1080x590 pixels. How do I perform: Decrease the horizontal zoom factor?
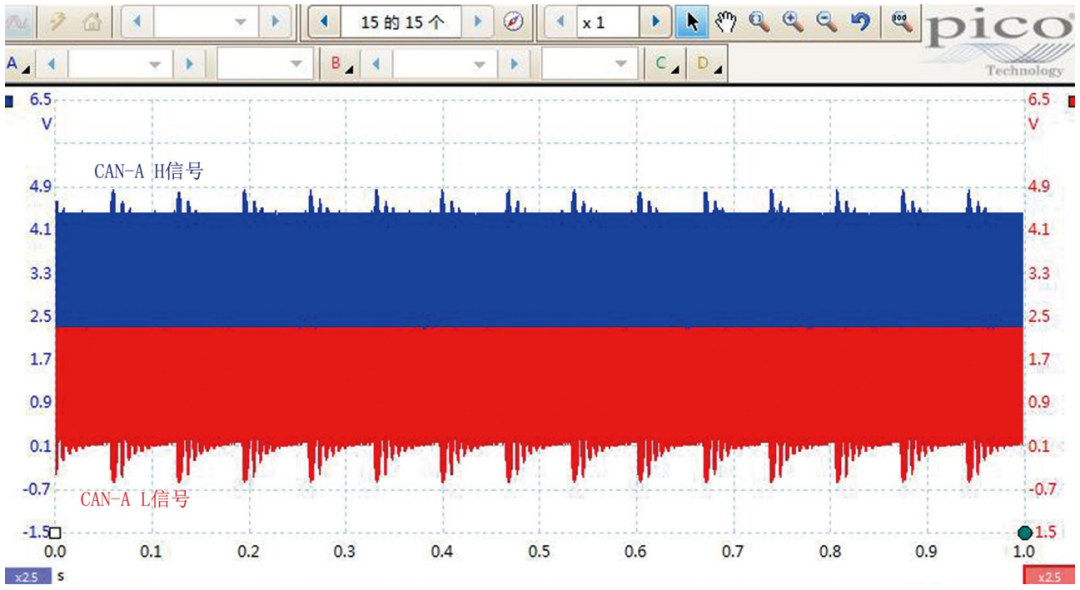click(561, 23)
